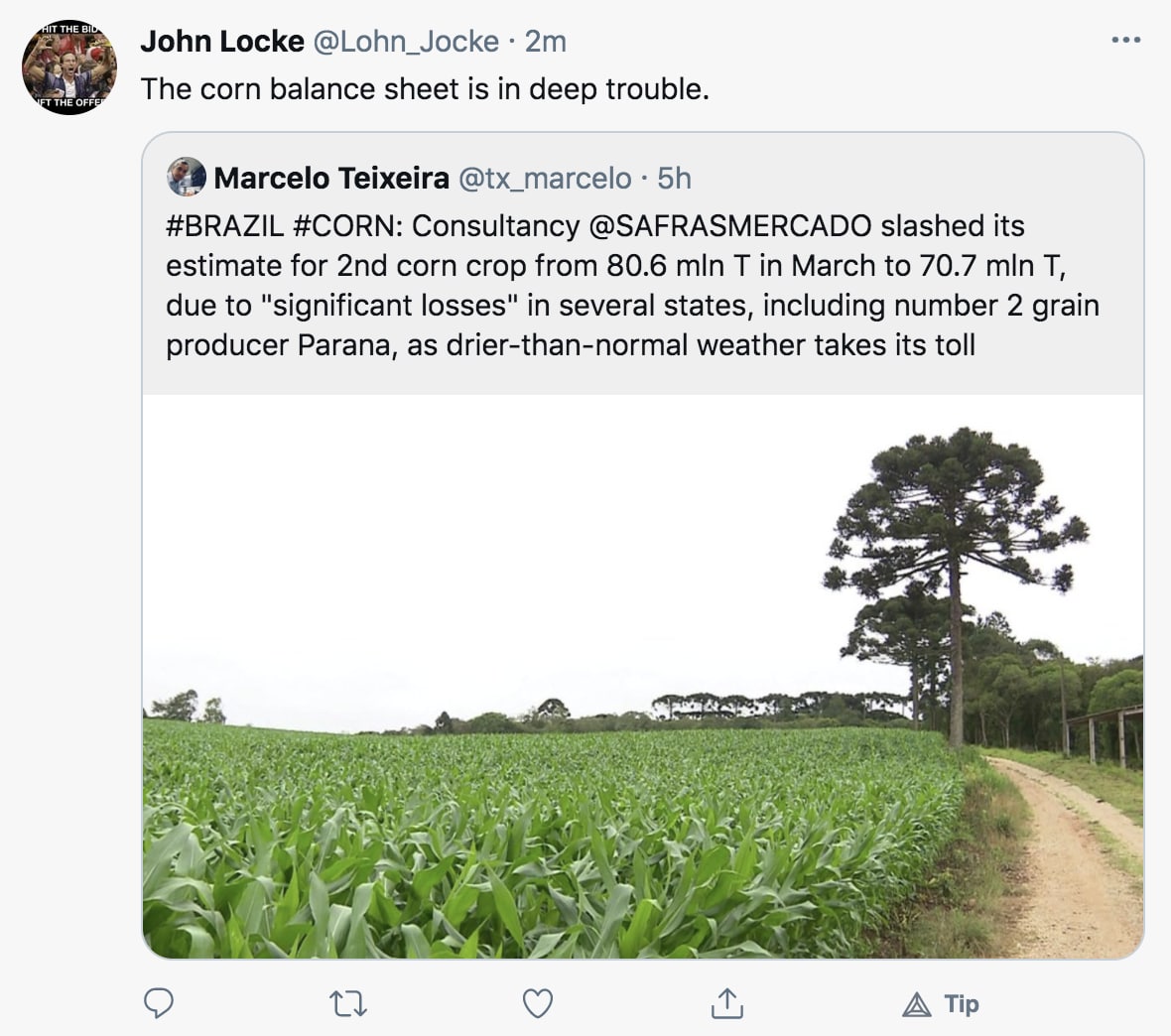Retweet this post using the retweet icon

point(347,1004)
